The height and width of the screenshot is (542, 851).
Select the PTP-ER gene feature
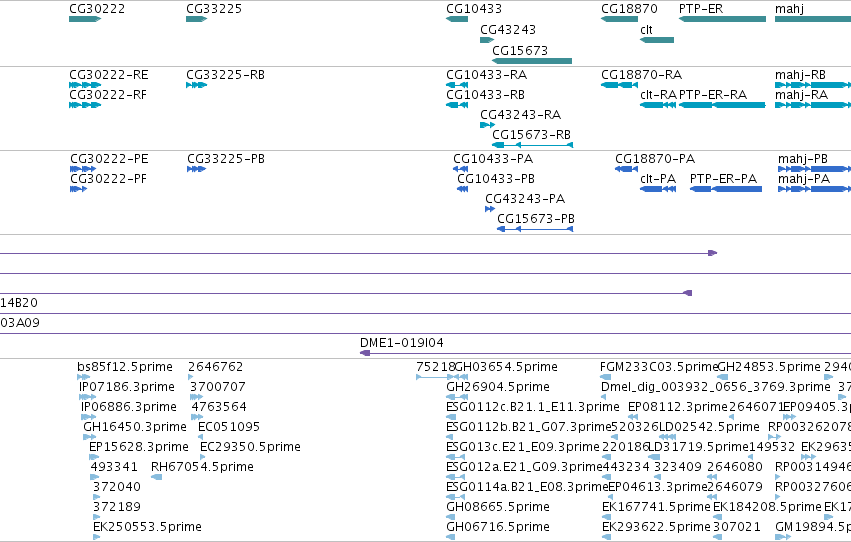point(722,19)
